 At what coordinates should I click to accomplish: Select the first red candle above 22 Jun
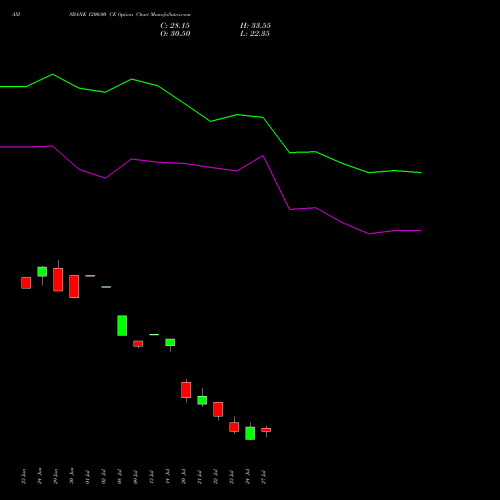pyautogui.click(x=26, y=283)
